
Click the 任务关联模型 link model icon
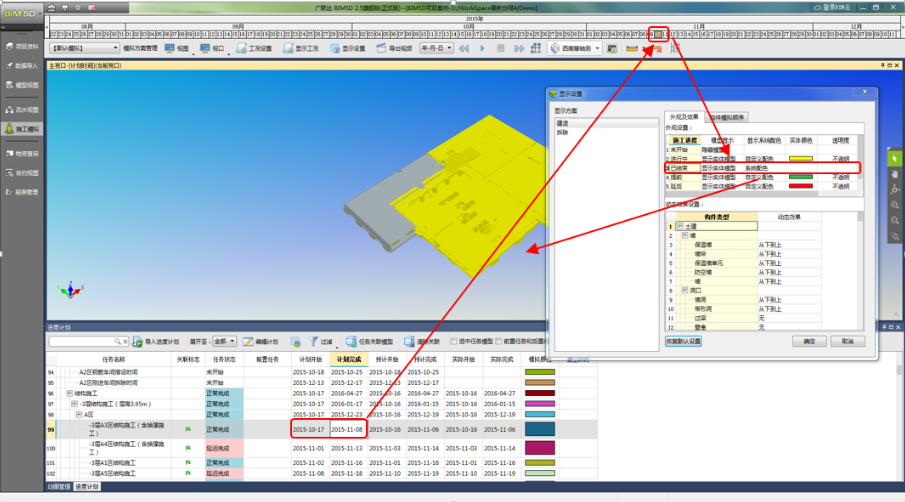pyautogui.click(x=351, y=342)
